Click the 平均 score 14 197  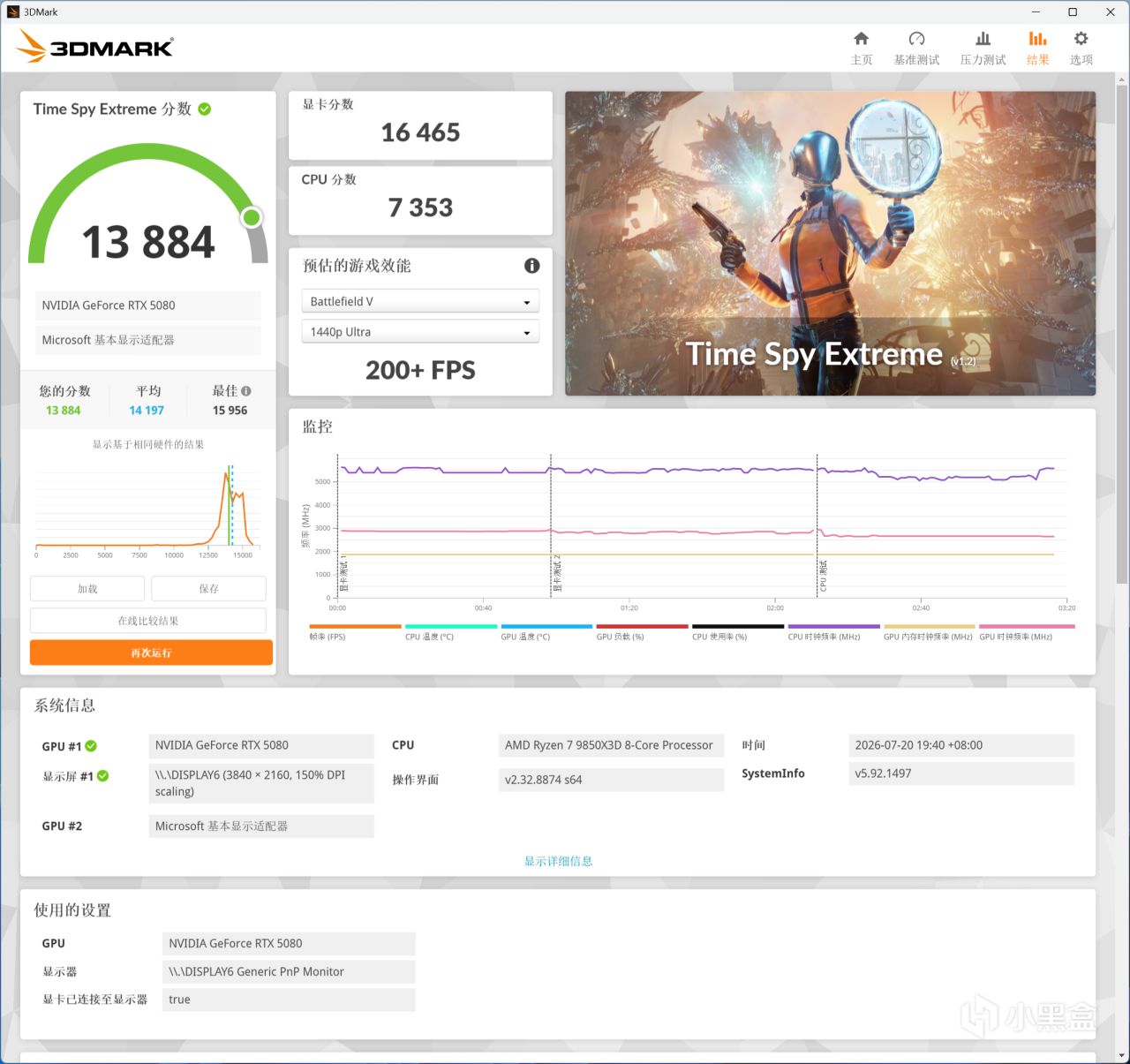147,411
